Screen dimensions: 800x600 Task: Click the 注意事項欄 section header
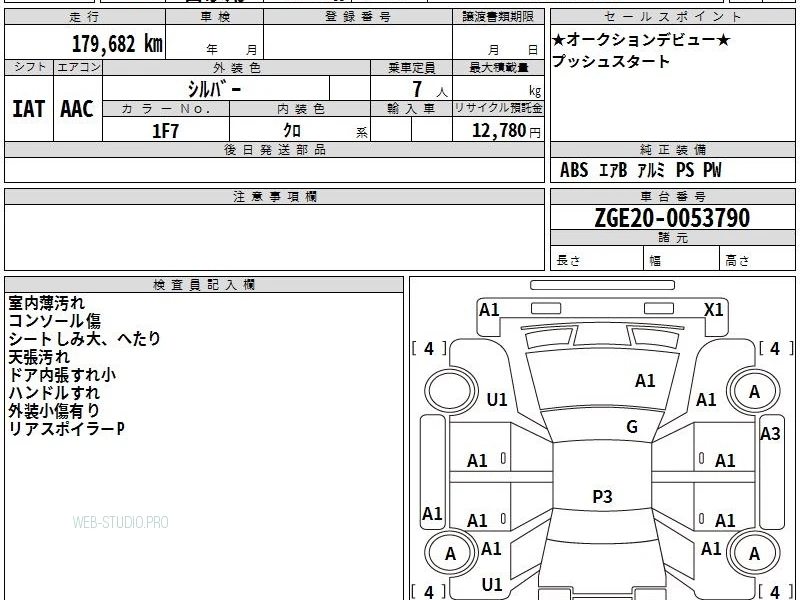[274, 196]
